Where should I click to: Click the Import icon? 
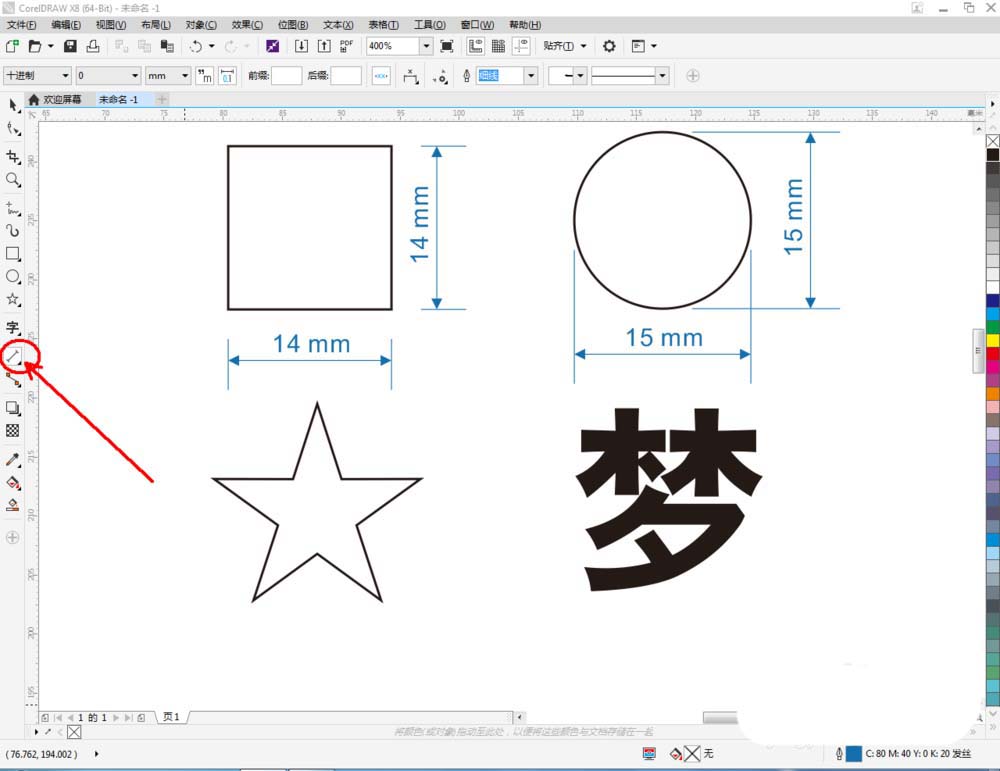301,46
